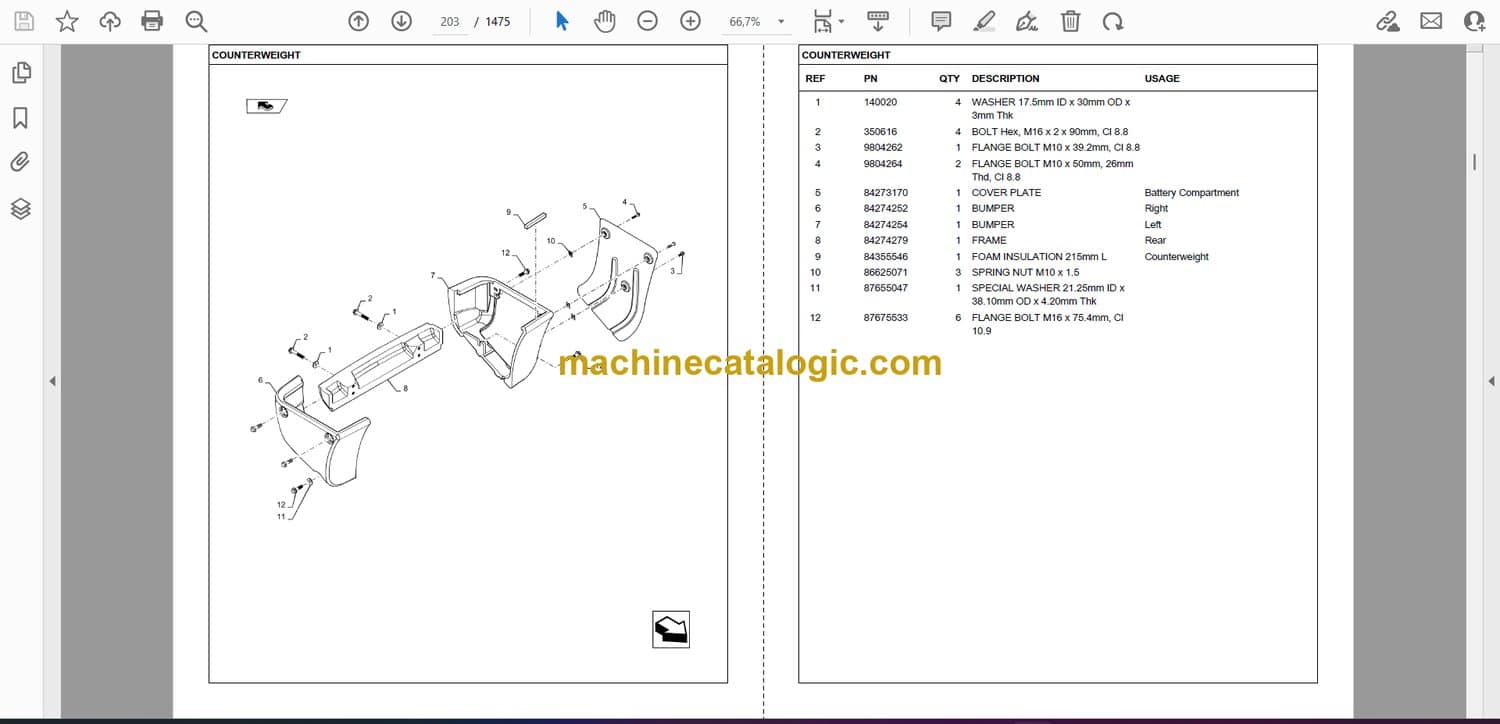Send the file by email
The height and width of the screenshot is (724, 1500).
coord(1431,21)
